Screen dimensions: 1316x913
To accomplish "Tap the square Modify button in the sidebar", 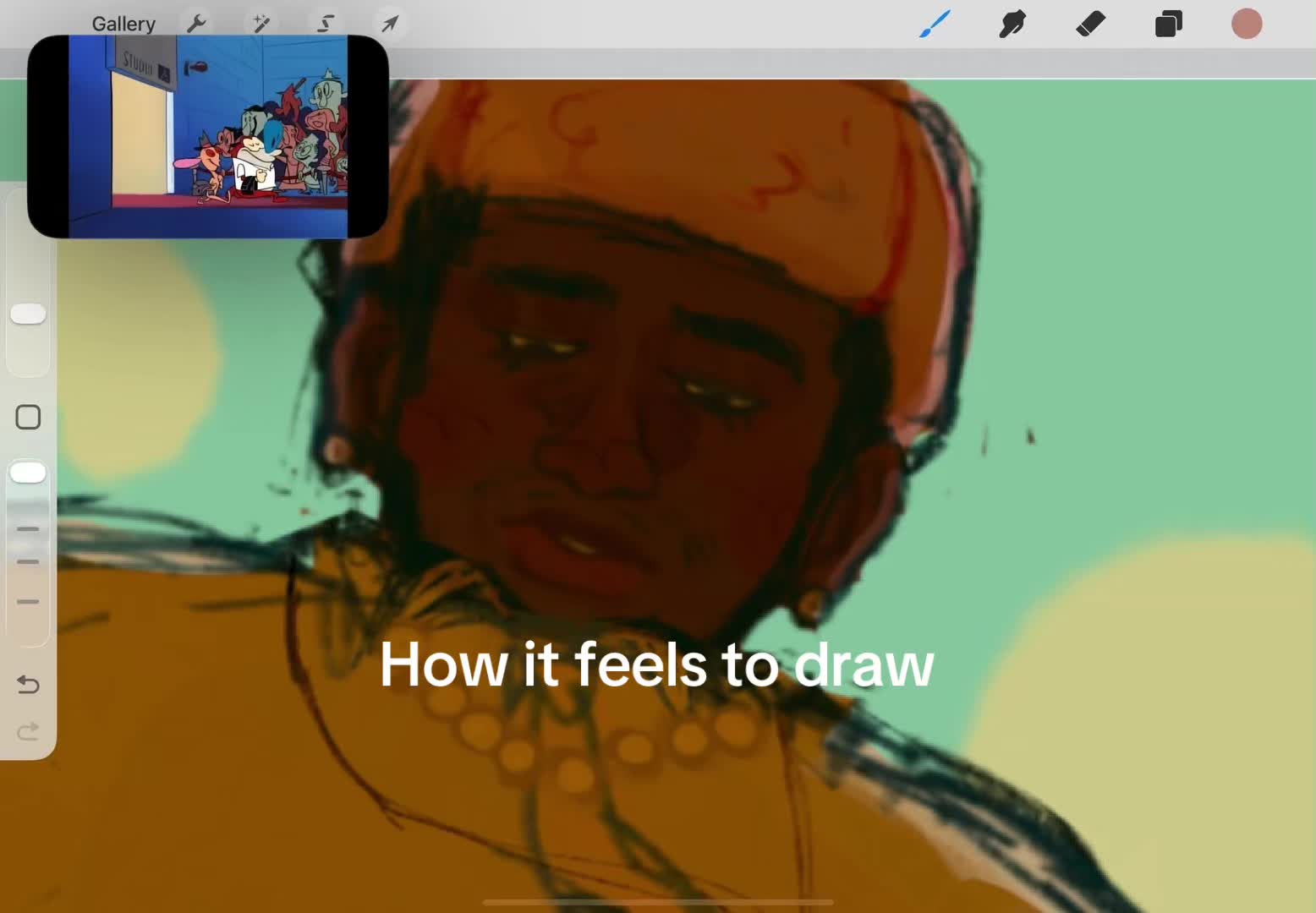I will pyautogui.click(x=28, y=417).
